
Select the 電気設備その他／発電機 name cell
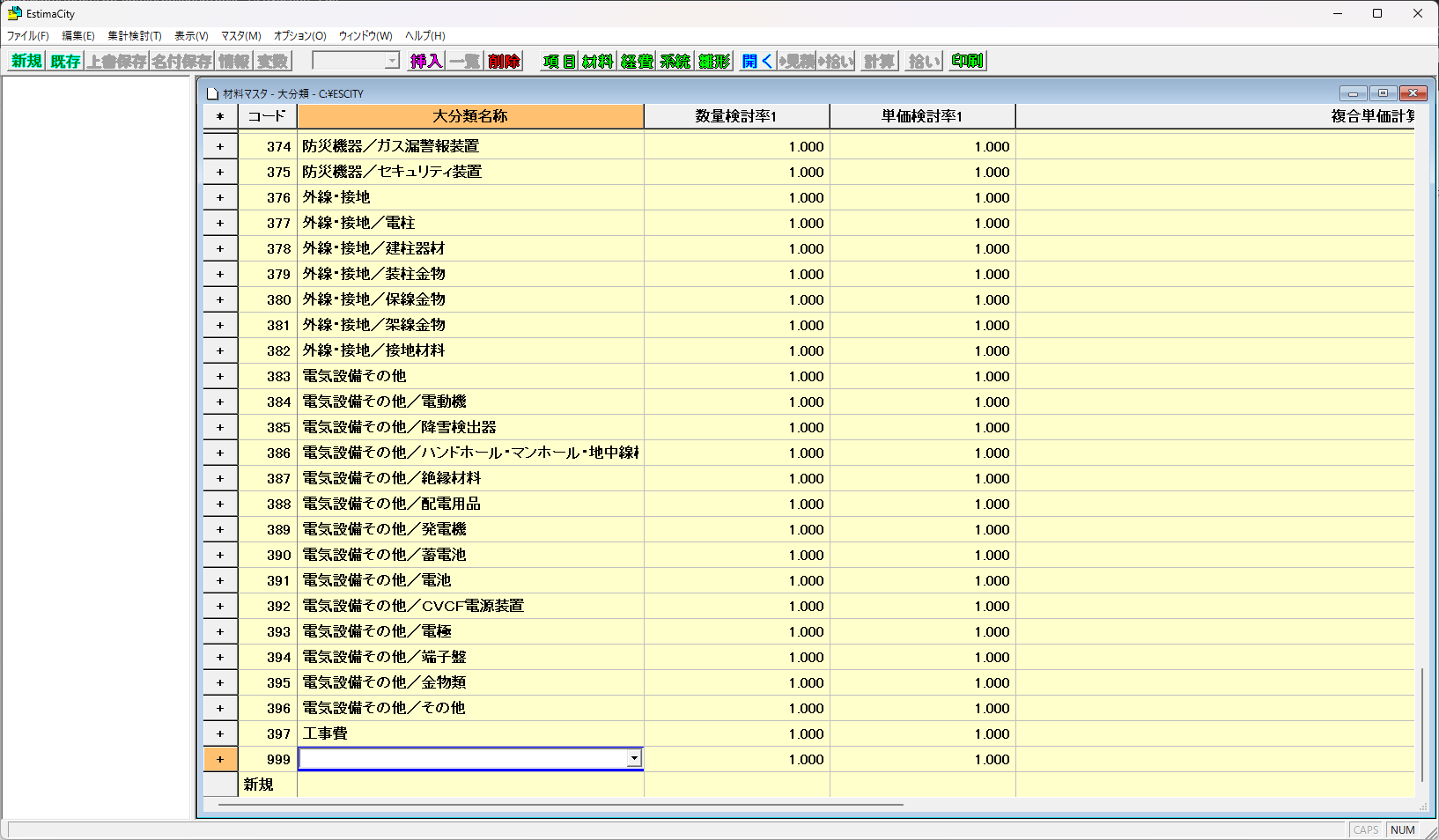(x=470, y=530)
